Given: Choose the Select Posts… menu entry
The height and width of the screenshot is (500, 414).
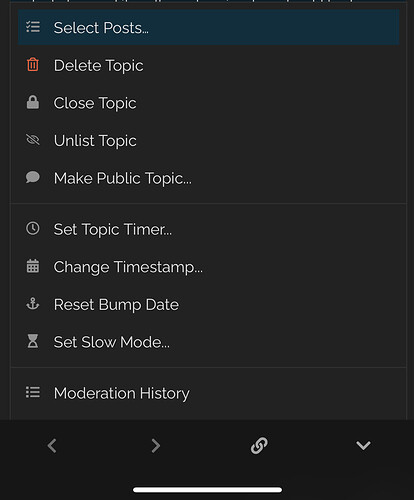Looking at the screenshot, I should click(x=209, y=27).
